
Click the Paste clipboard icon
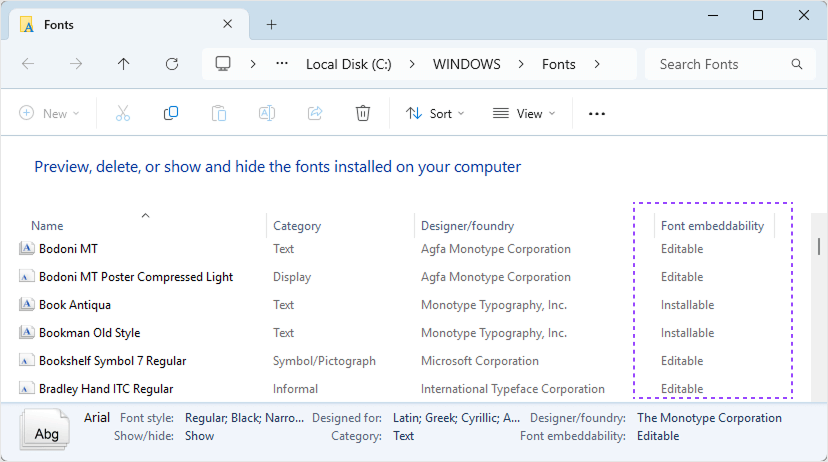tap(219, 113)
